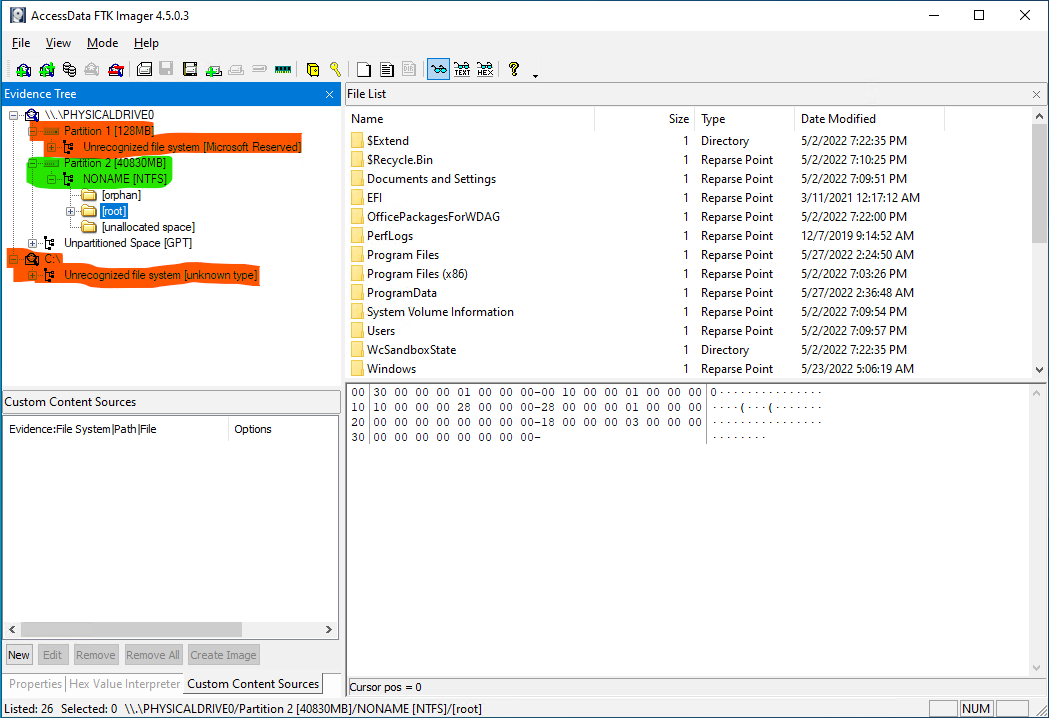Click the File List scroll down arrow
The image size is (1049, 718).
coord(1039,369)
